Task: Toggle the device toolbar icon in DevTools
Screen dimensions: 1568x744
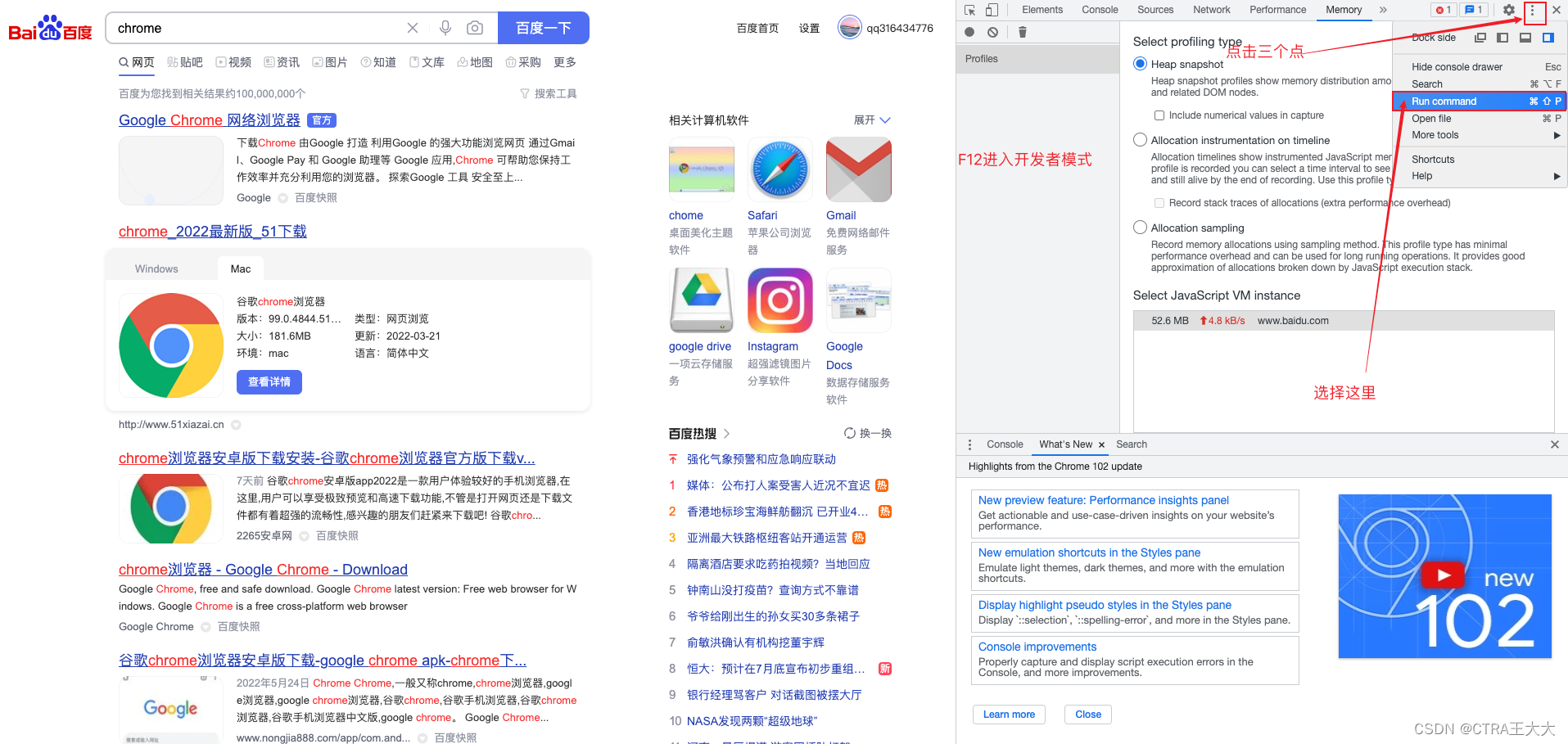Action: (992, 10)
